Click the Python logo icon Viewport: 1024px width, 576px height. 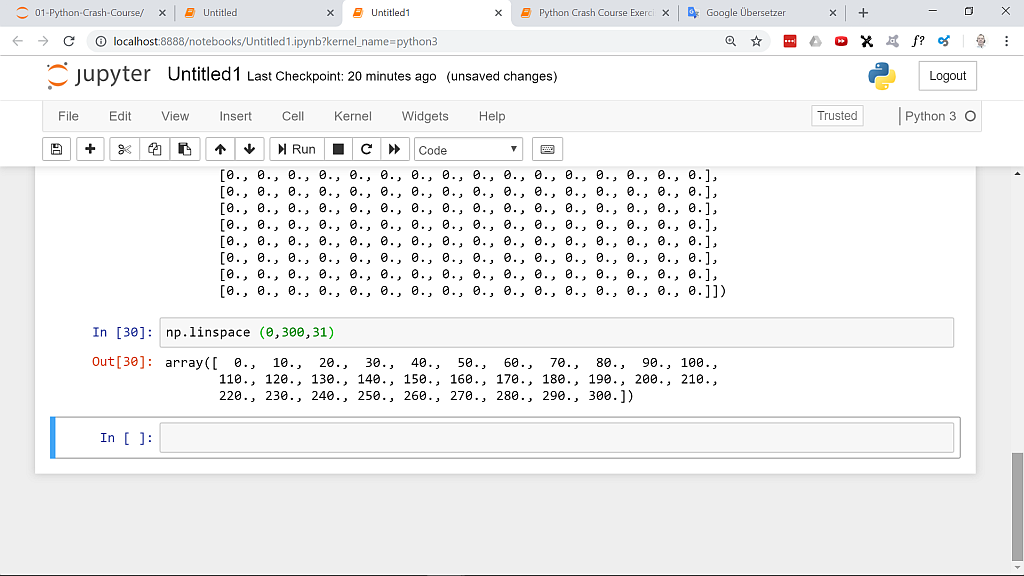point(882,76)
